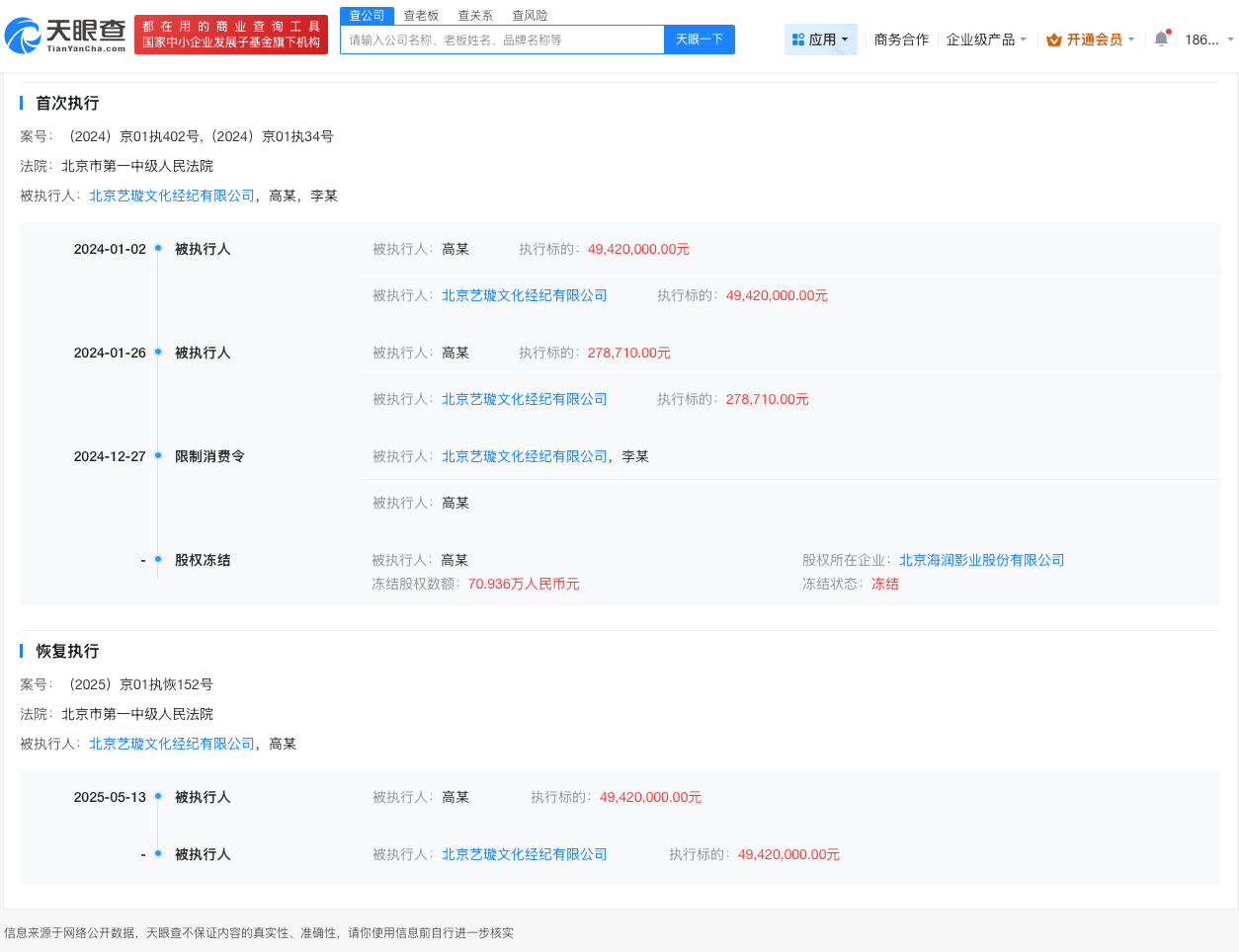The width and height of the screenshot is (1239, 952).
Task: Switch to the 查老板 tab
Action: pos(420,15)
